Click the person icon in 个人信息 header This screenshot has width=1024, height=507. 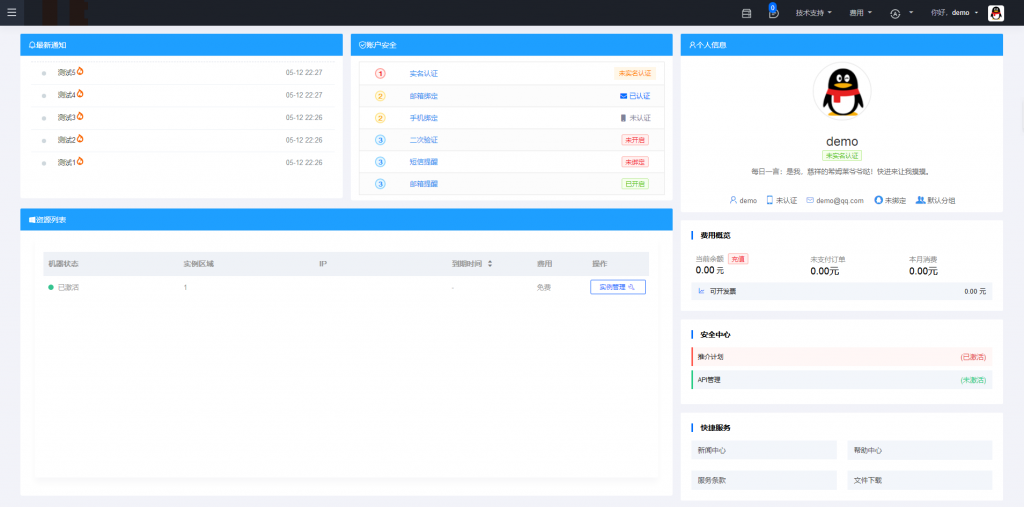[692, 45]
